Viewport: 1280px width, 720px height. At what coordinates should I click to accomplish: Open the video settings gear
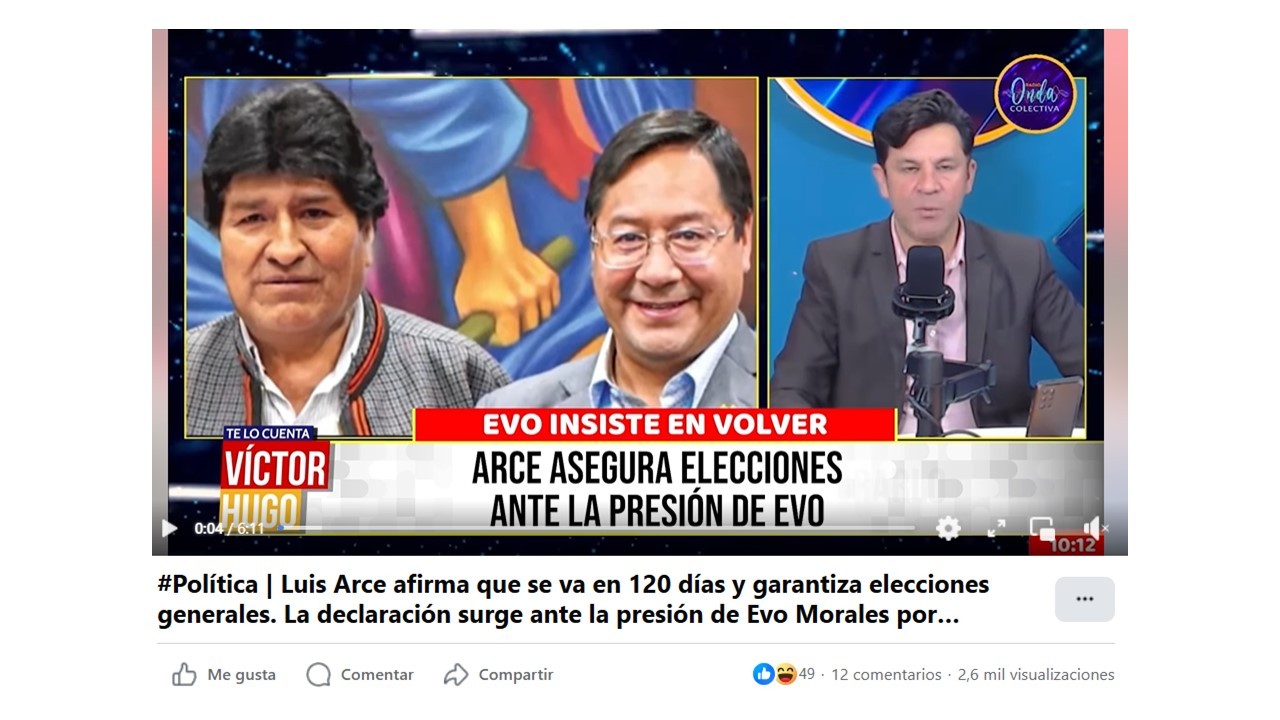[948, 528]
